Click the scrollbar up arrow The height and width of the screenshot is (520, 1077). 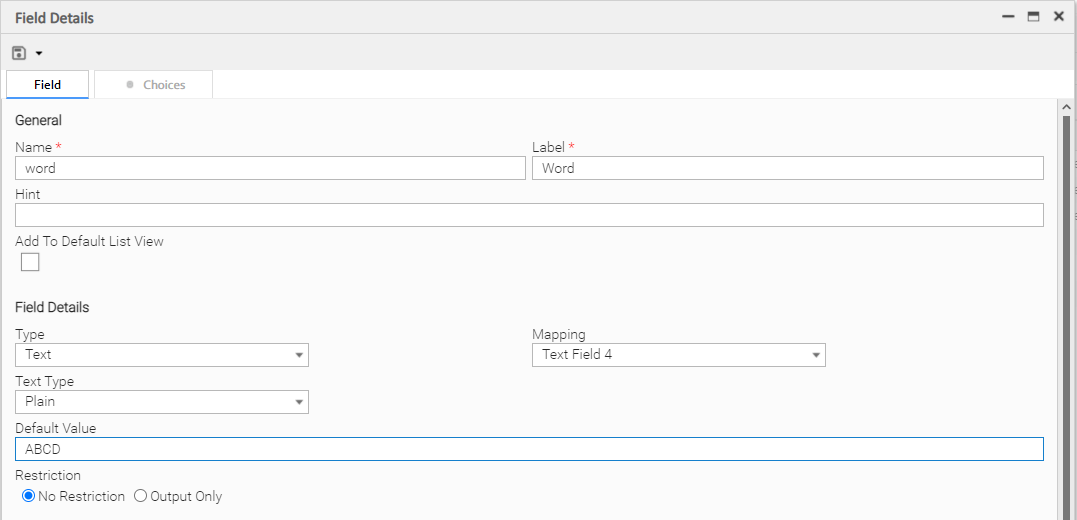(1066, 107)
